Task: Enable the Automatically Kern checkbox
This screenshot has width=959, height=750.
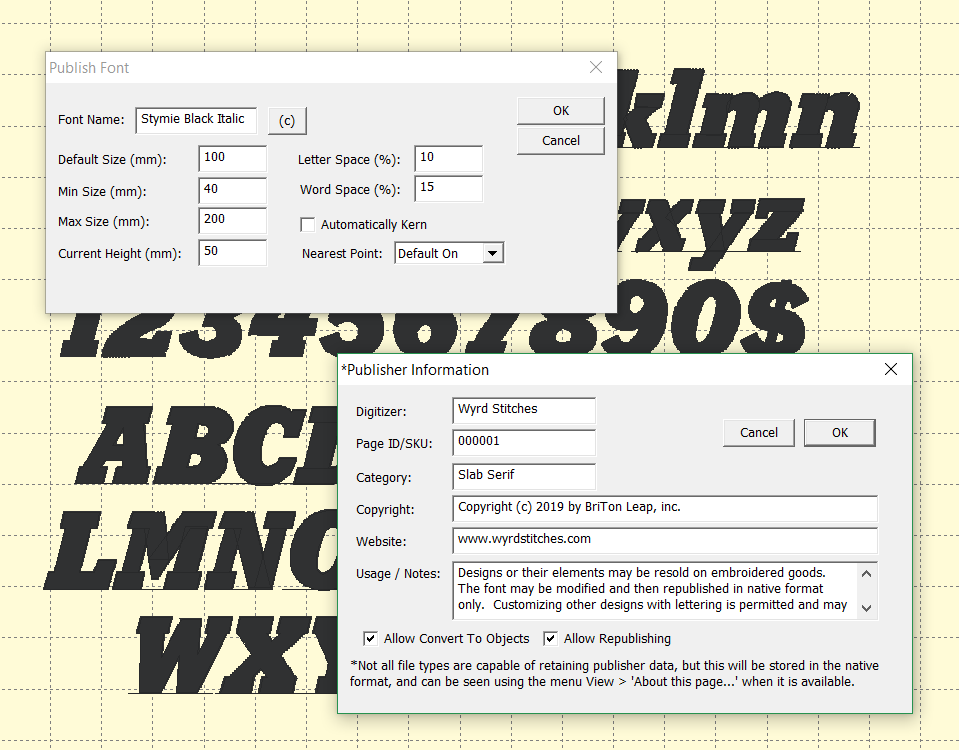Action: (308, 224)
